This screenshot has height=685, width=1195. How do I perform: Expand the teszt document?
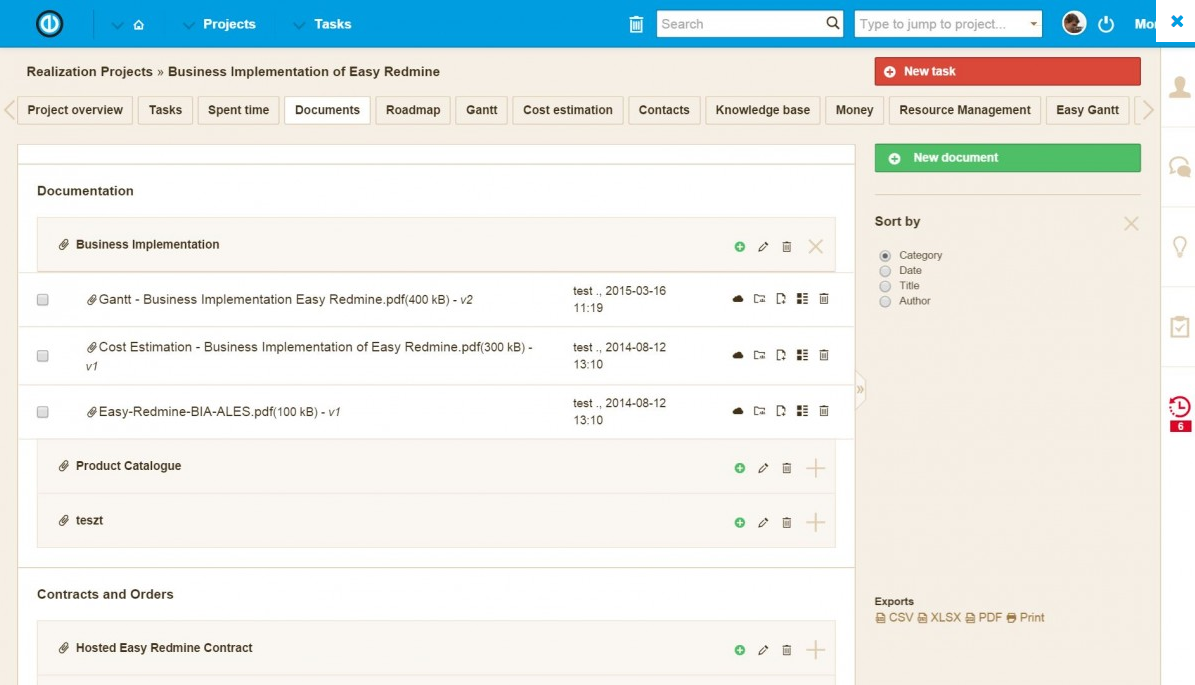[x=815, y=523]
